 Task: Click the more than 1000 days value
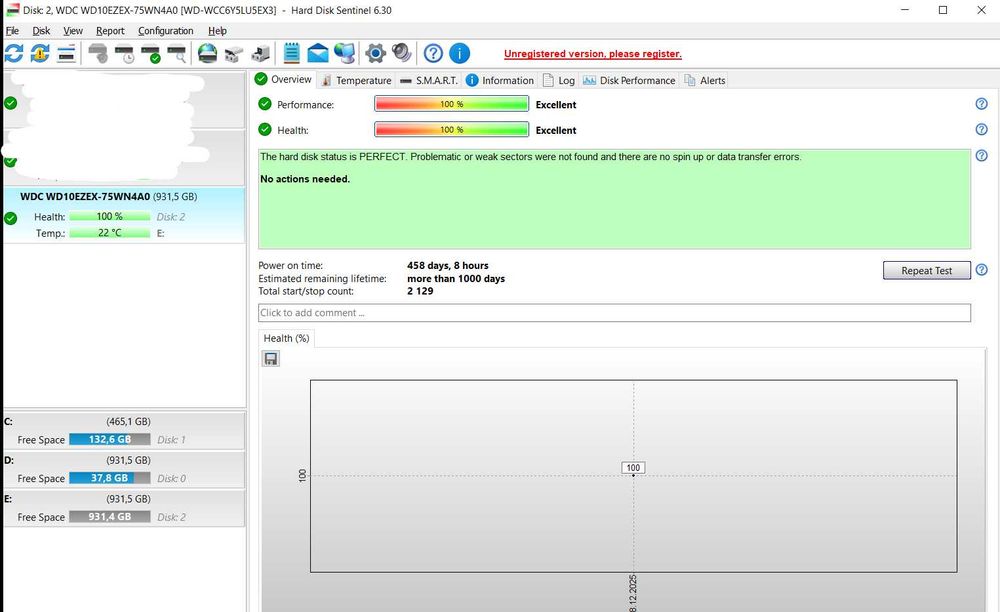(456, 279)
